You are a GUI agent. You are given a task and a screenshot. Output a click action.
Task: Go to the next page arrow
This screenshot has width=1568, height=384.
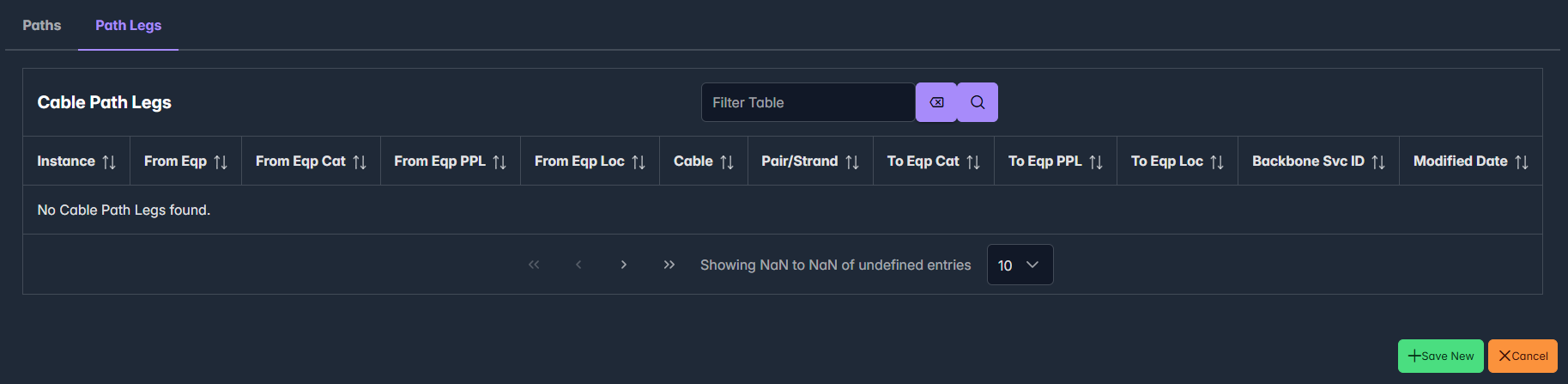[624, 265]
